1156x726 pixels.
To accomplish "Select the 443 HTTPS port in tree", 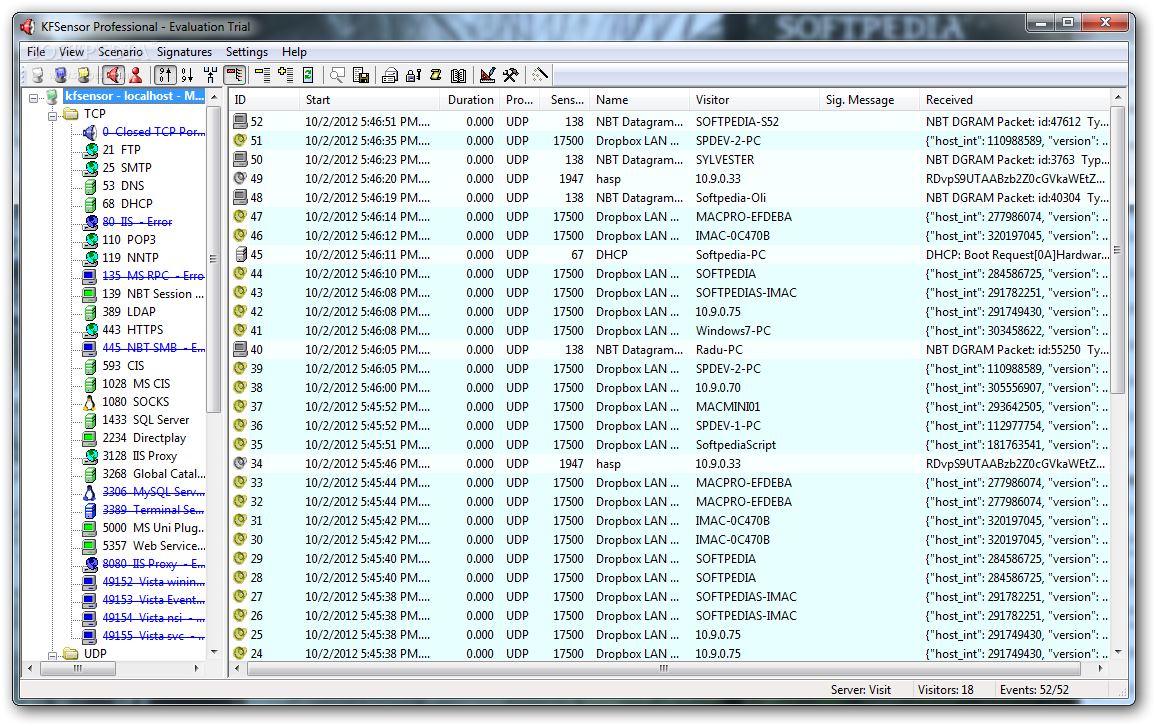I will [133, 330].
